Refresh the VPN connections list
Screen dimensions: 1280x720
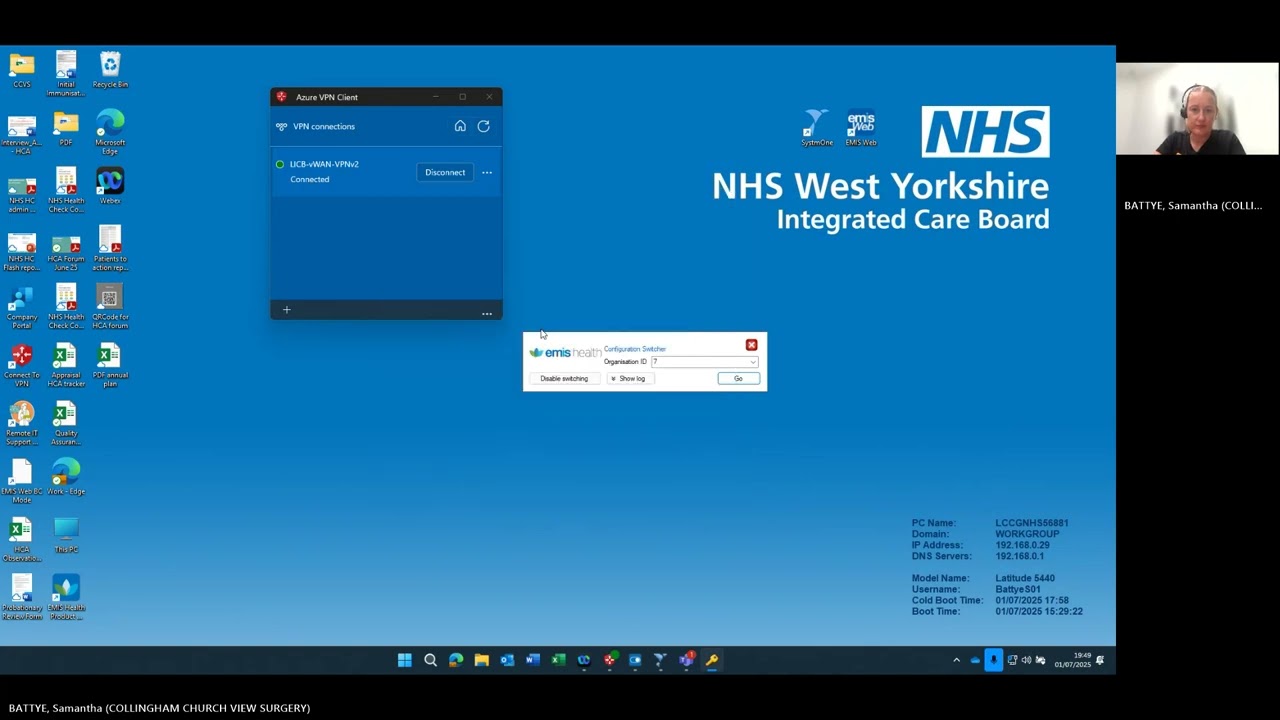point(483,126)
